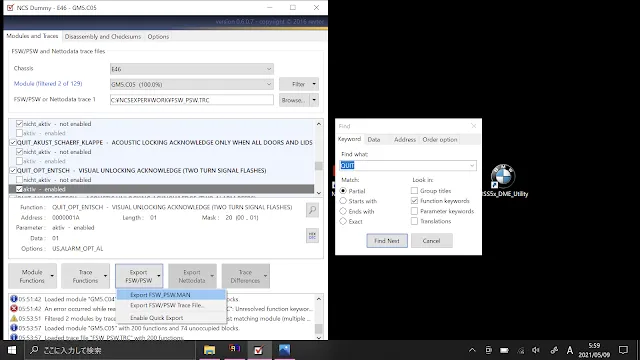640x360 pixels.
Task: Click the IME input mode A icon
Action: (570, 350)
